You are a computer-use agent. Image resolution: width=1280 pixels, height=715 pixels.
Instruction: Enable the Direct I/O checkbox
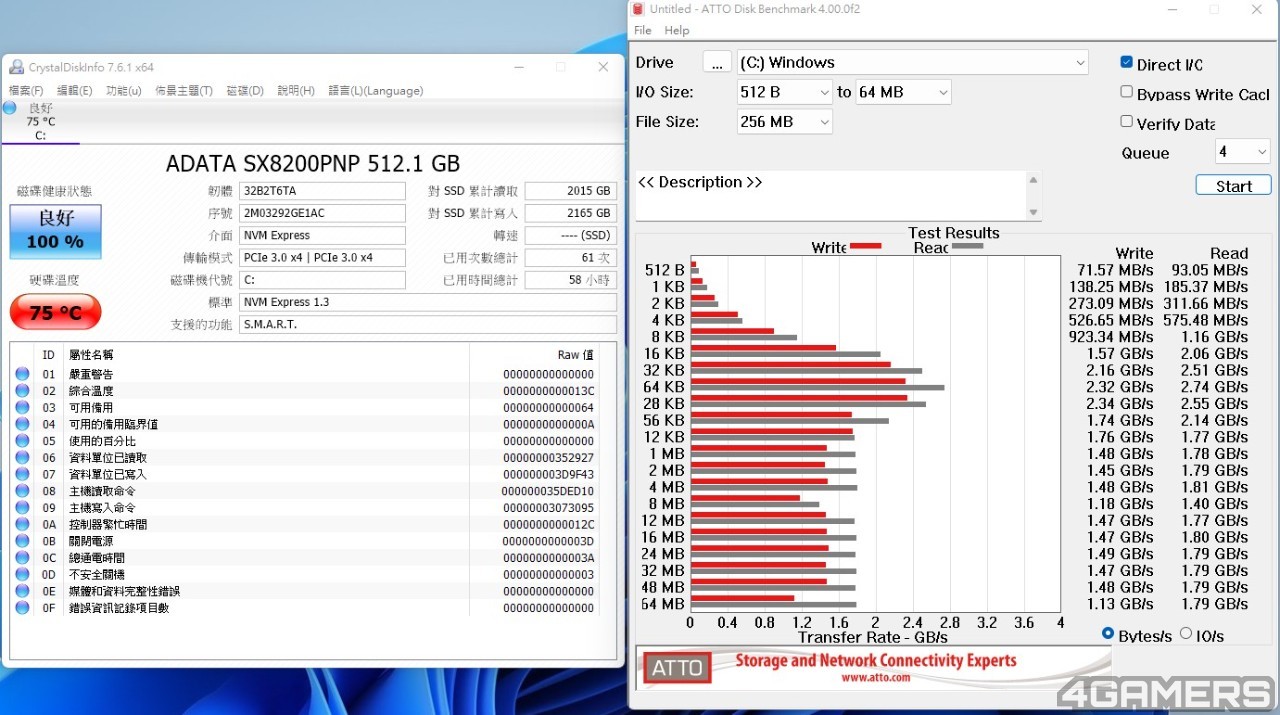(x=1127, y=63)
